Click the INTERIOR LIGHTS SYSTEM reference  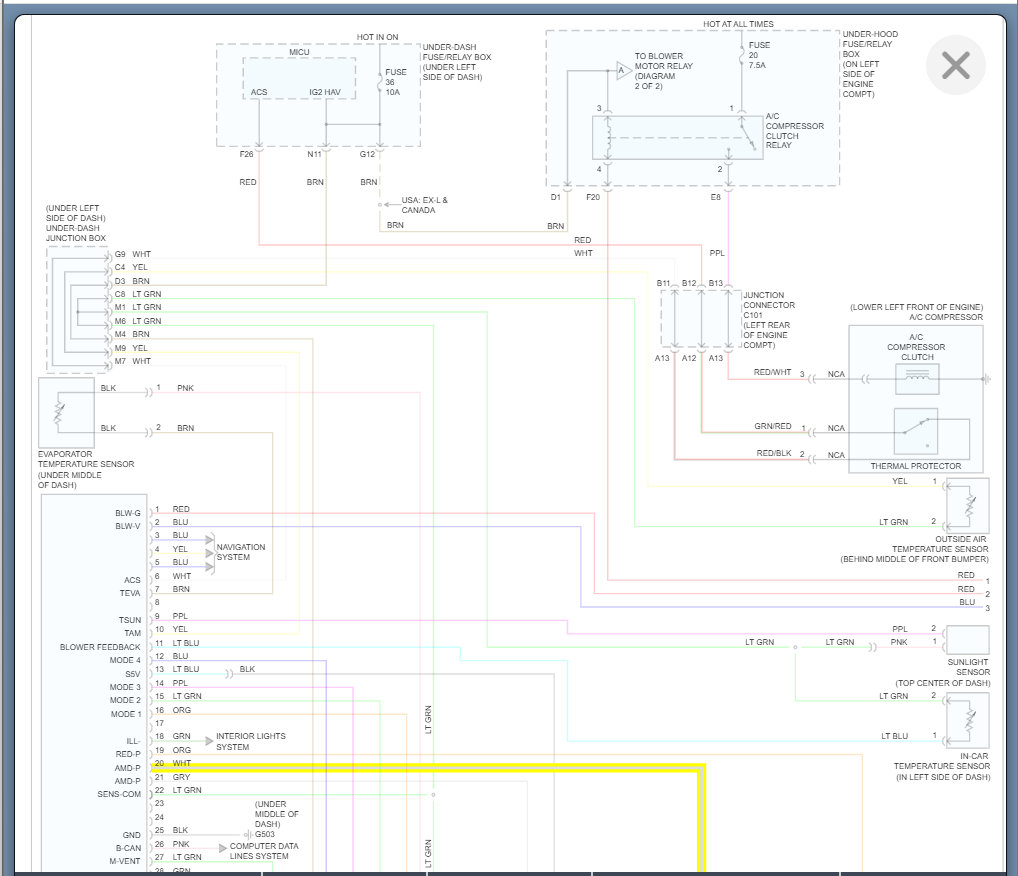click(x=251, y=742)
